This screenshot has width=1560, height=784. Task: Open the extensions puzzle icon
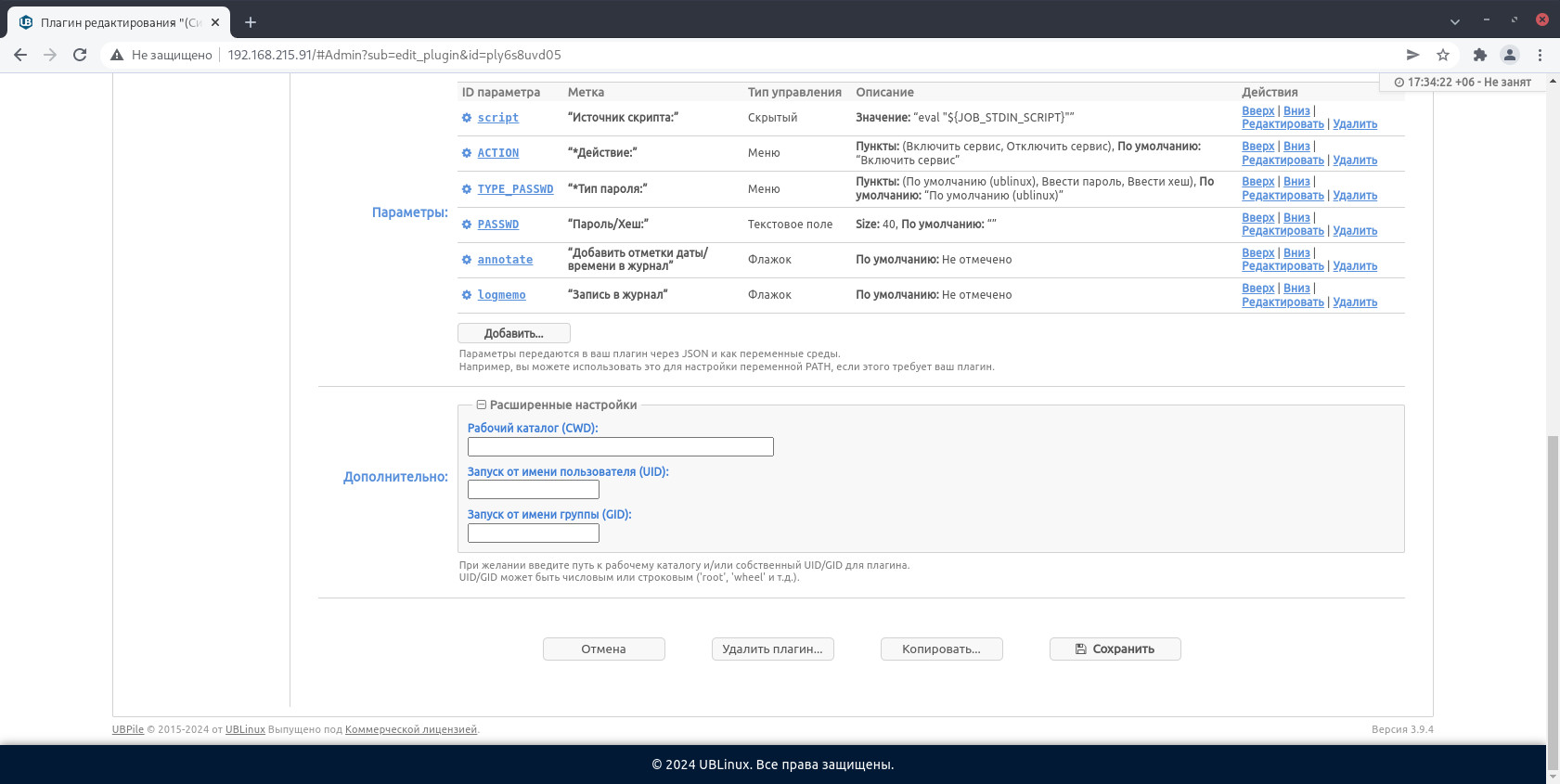click(x=1480, y=55)
